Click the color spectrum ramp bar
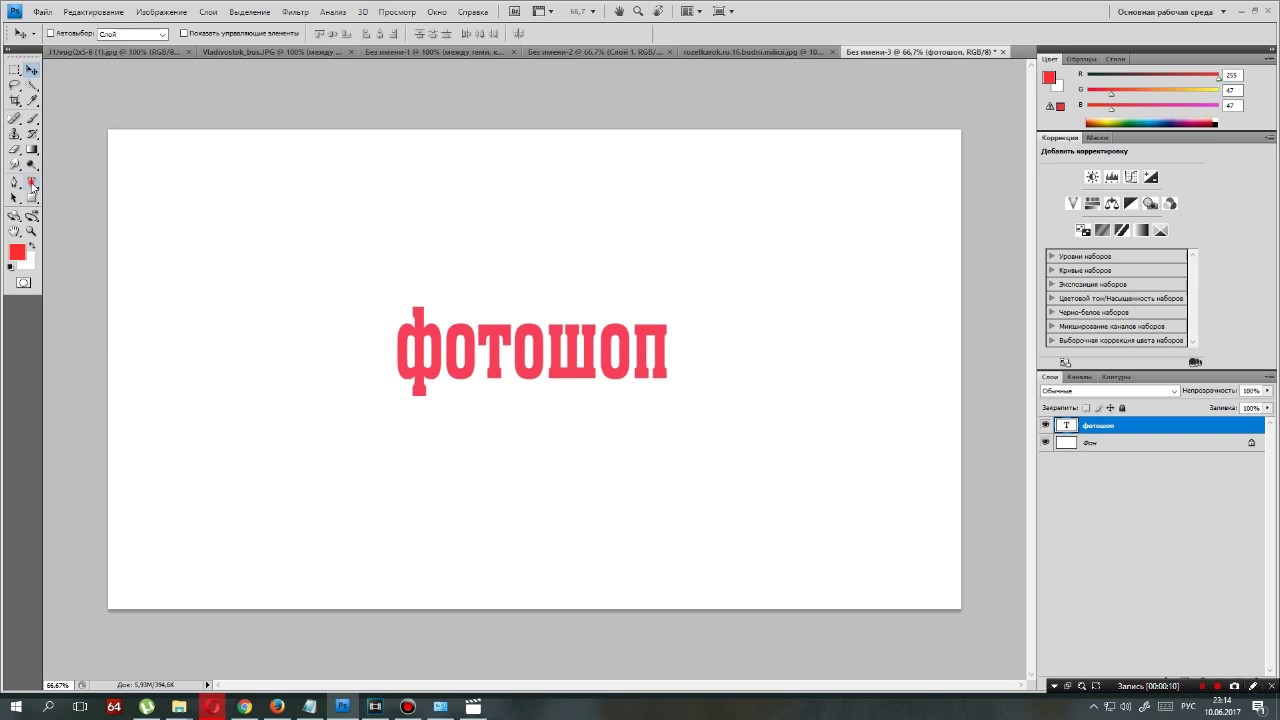Viewport: 1280px width, 720px height. (x=1151, y=123)
